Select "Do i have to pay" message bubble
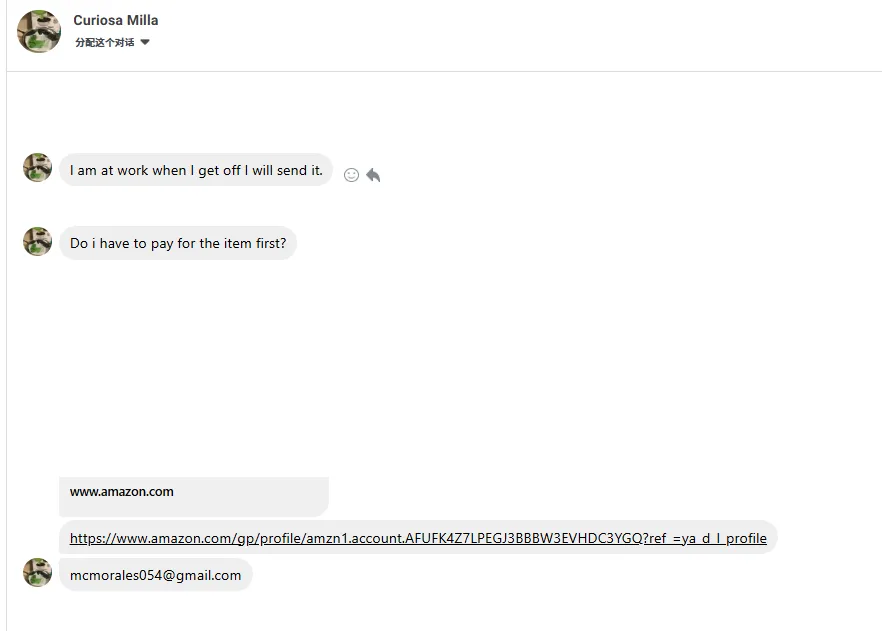The image size is (882, 631). (x=178, y=243)
